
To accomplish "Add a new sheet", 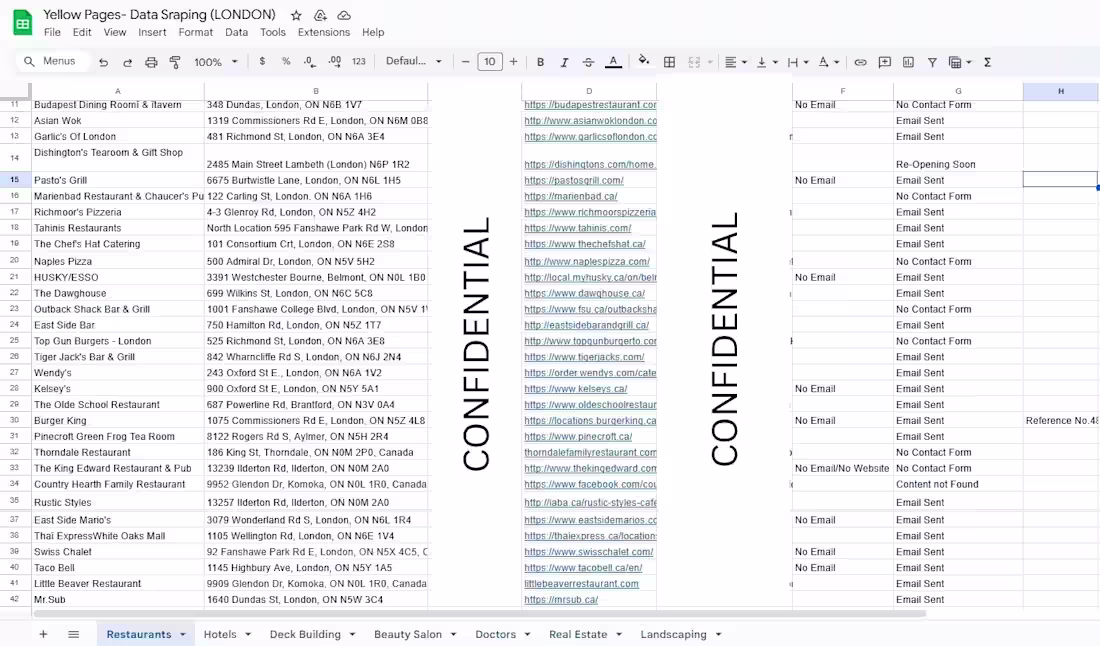I will point(43,634).
